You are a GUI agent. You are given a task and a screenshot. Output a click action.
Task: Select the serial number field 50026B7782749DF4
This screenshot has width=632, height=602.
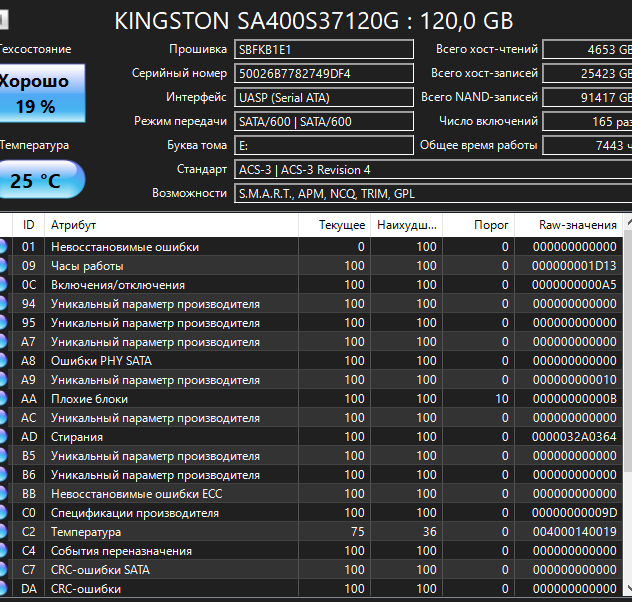pos(324,74)
